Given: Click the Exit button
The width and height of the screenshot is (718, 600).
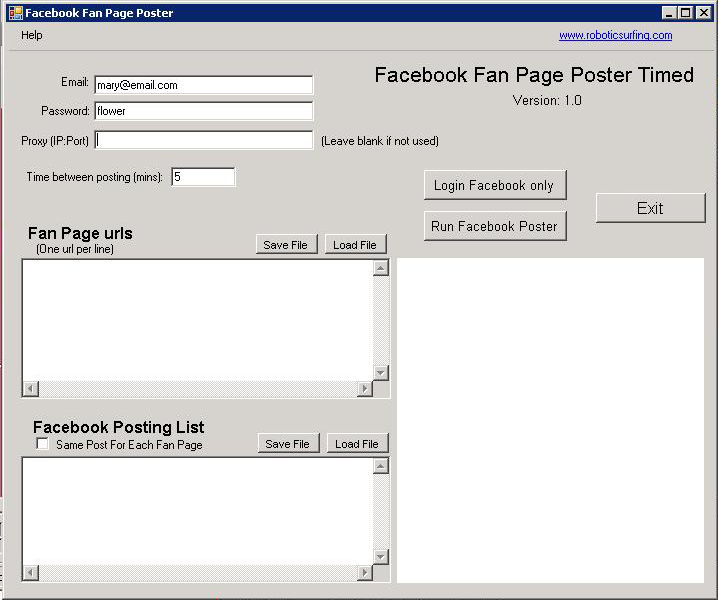Looking at the screenshot, I should pos(650,208).
